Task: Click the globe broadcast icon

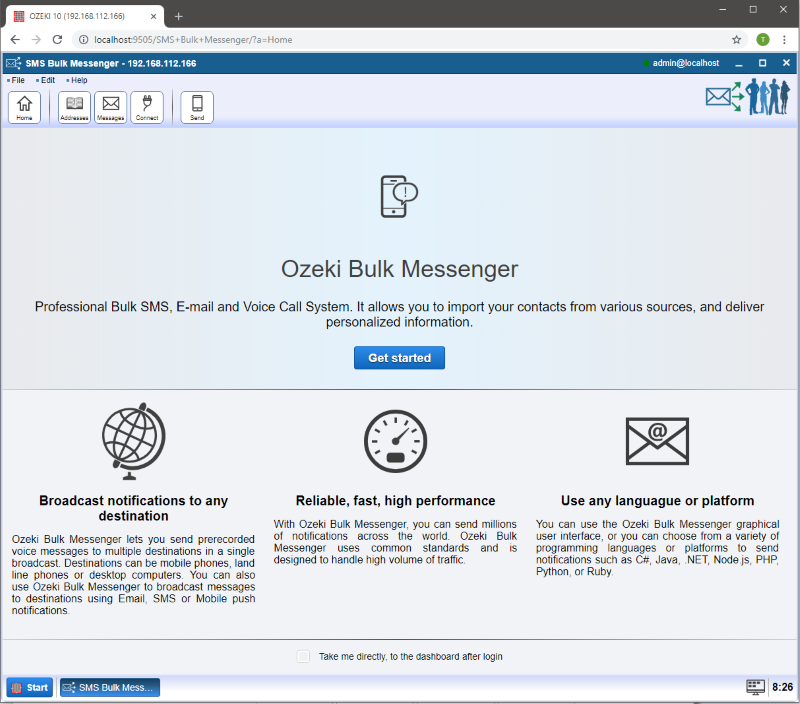Action: point(133,437)
